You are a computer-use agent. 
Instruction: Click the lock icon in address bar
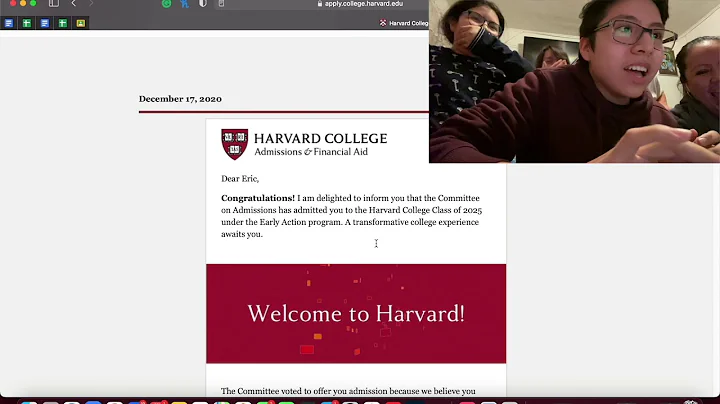click(x=320, y=4)
